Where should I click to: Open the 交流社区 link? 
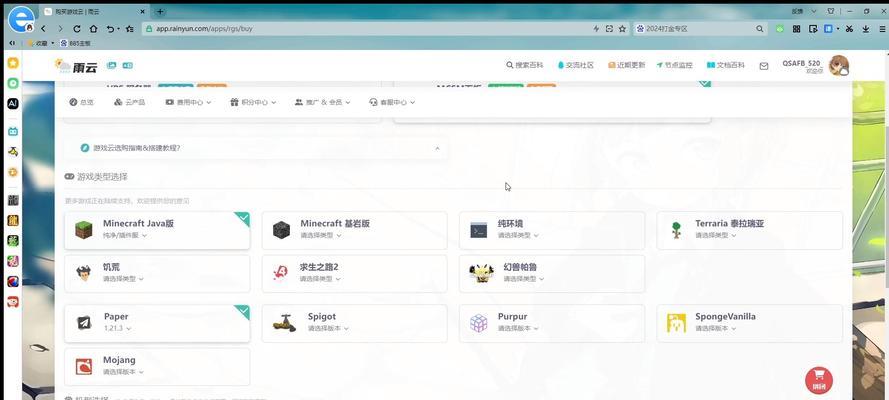click(x=575, y=66)
